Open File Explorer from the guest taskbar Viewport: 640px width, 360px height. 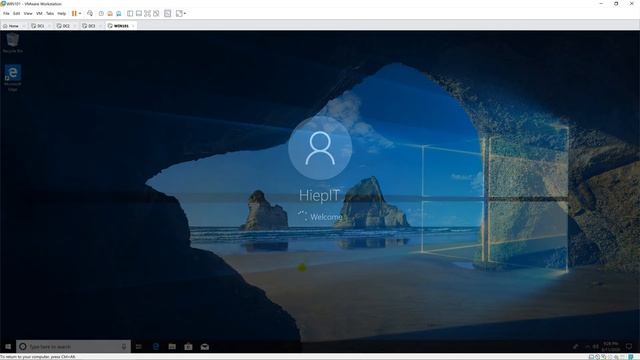pyautogui.click(x=172, y=347)
